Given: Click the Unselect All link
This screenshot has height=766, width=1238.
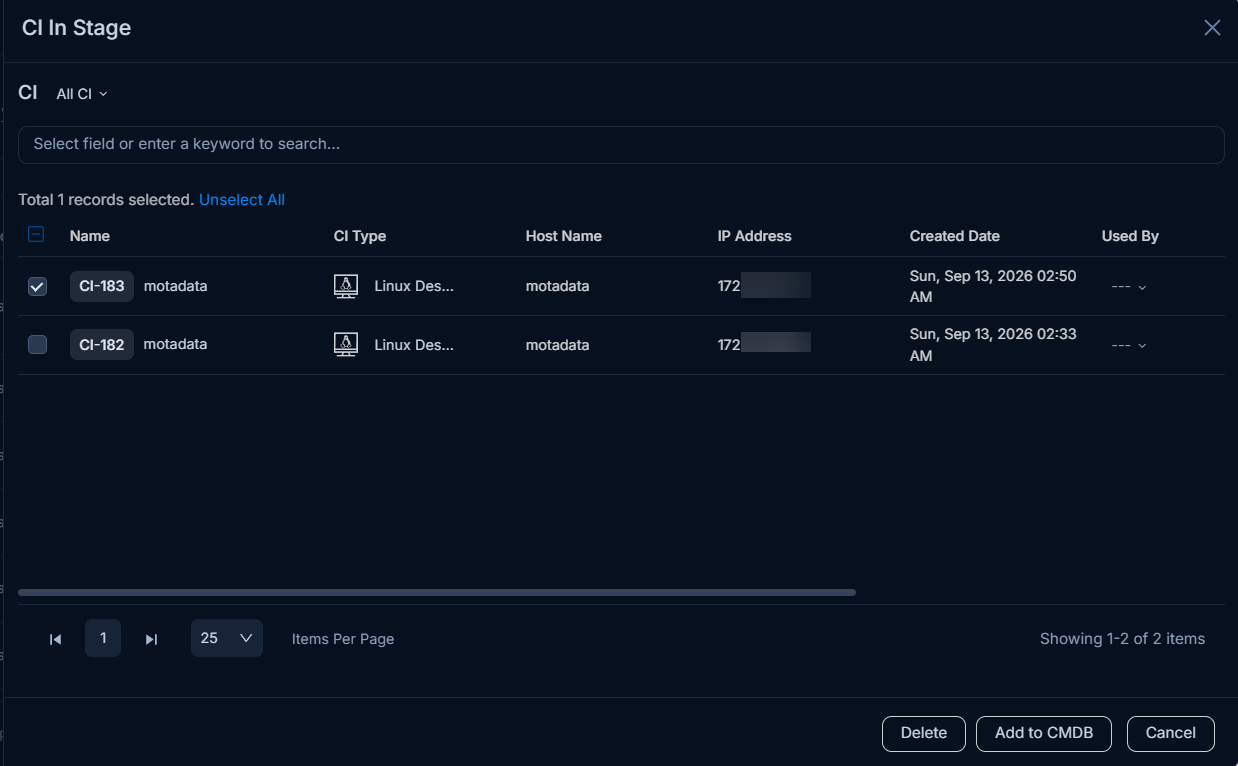Looking at the screenshot, I should point(242,200).
